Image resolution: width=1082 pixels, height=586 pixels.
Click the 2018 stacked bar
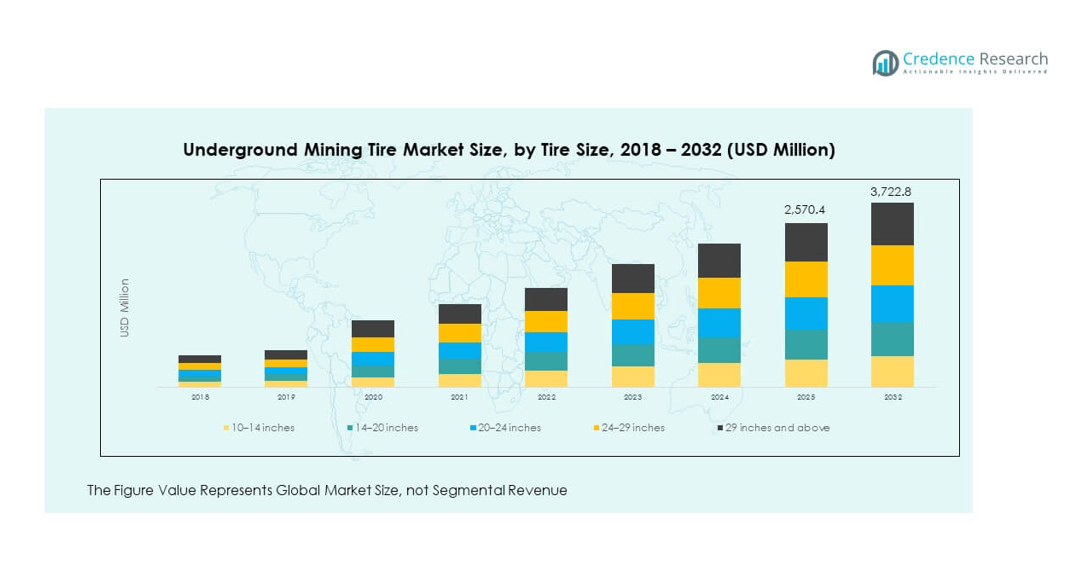pyautogui.click(x=200, y=371)
